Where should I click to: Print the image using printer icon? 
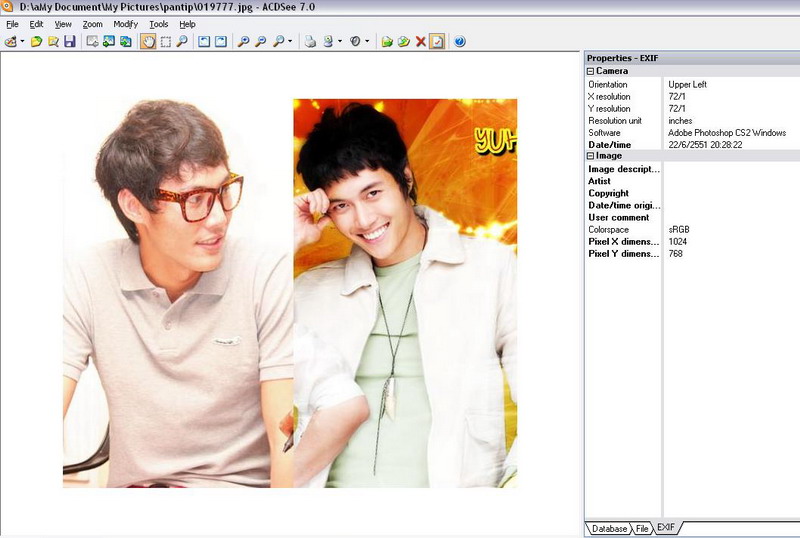[310, 41]
